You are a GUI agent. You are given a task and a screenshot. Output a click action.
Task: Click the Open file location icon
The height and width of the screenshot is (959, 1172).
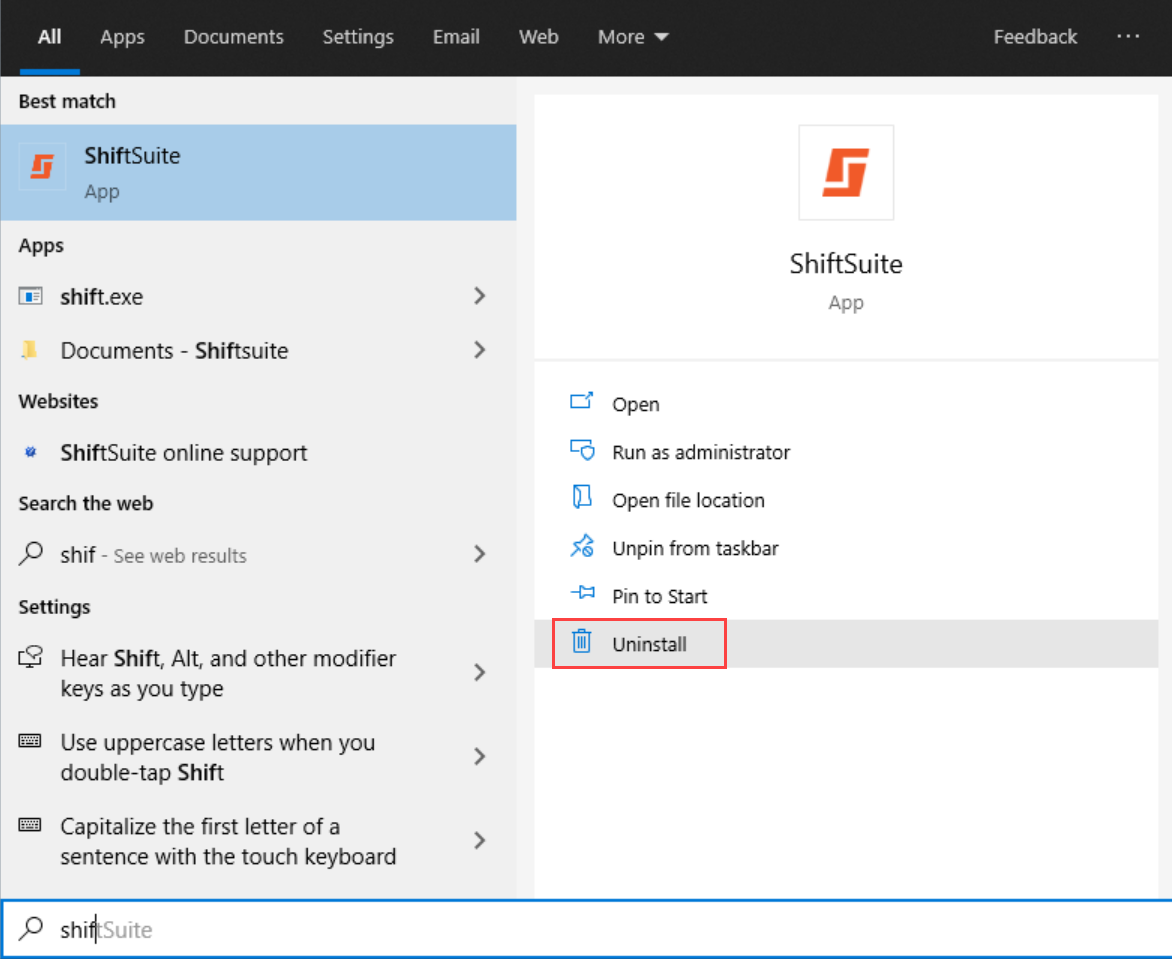(x=582, y=498)
